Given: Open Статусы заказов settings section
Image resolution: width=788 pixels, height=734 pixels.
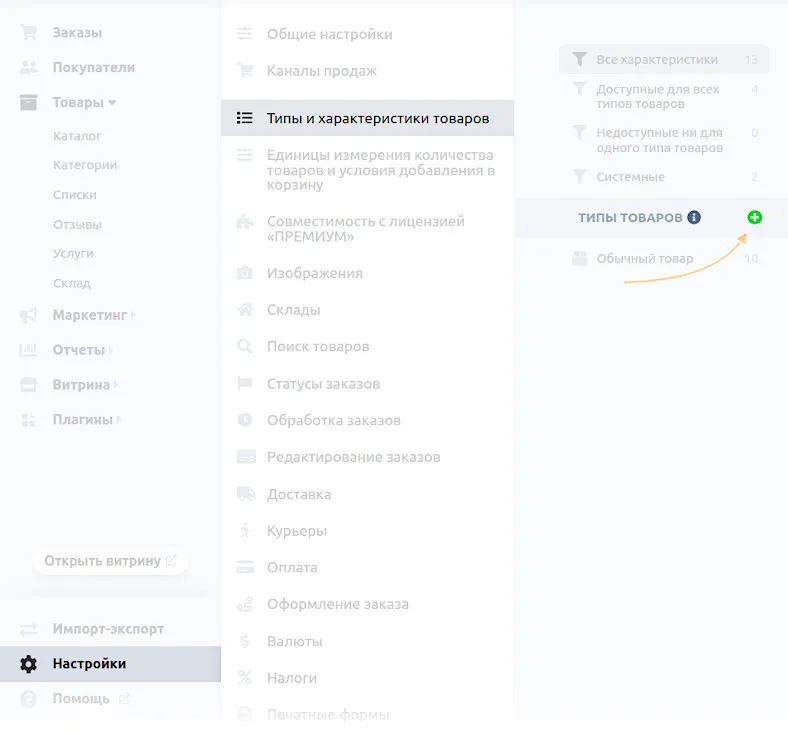Looking at the screenshot, I should click(323, 384).
